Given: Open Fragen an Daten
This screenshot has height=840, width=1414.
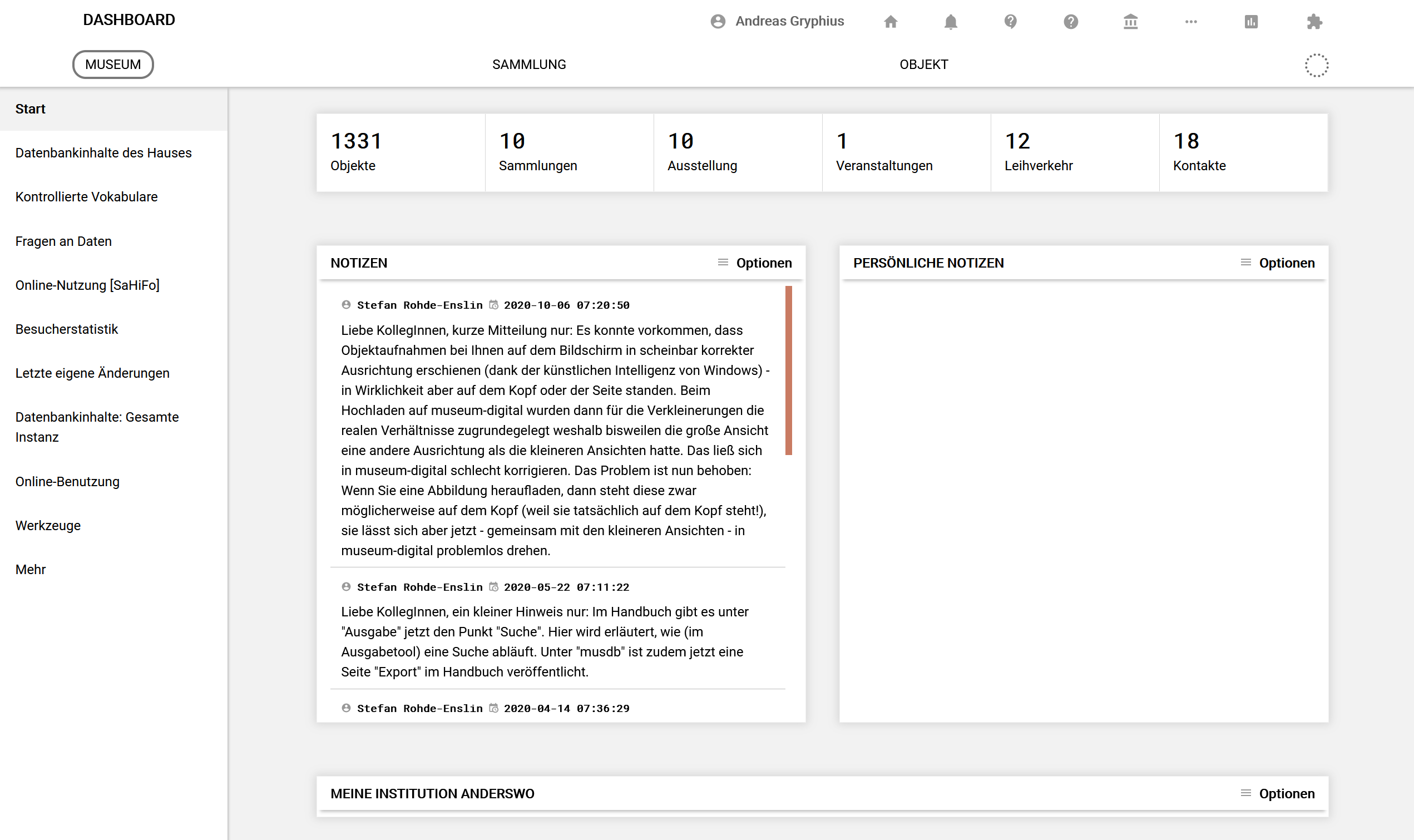Looking at the screenshot, I should point(113,241).
